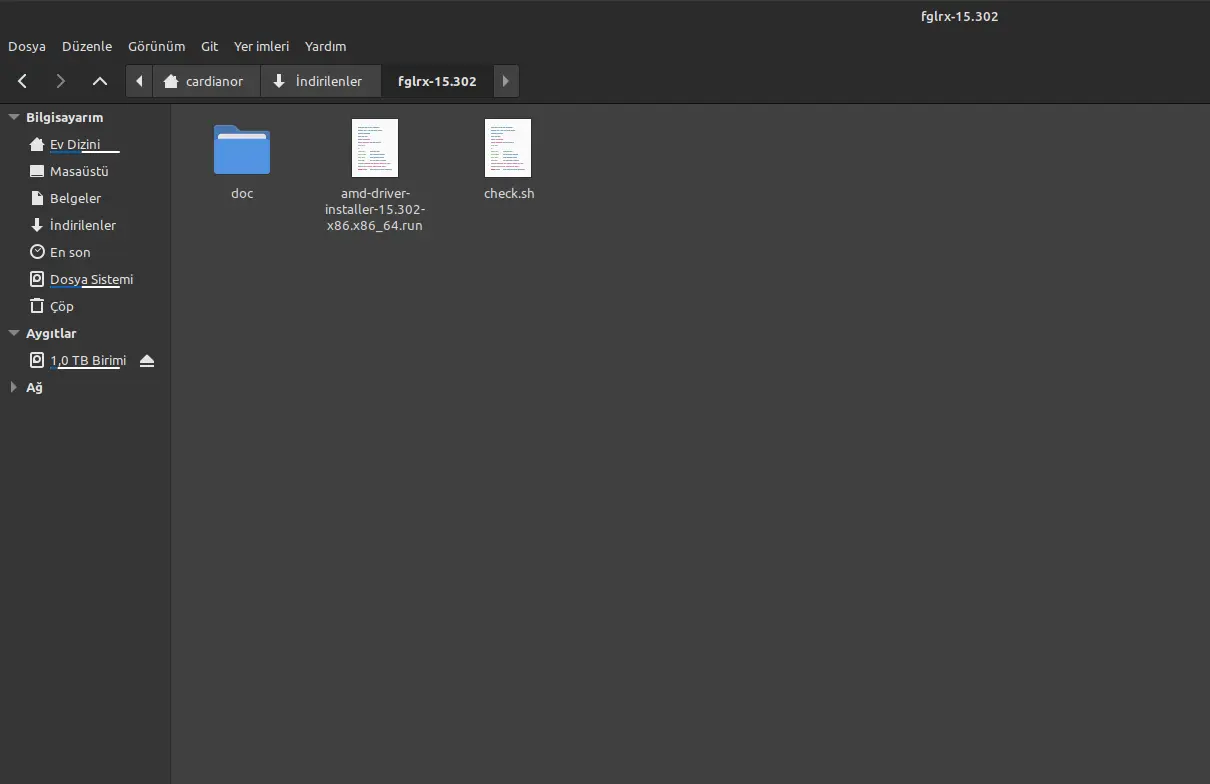Click the İndirilenler download arrow icon in the sidebar

[x=37, y=225]
